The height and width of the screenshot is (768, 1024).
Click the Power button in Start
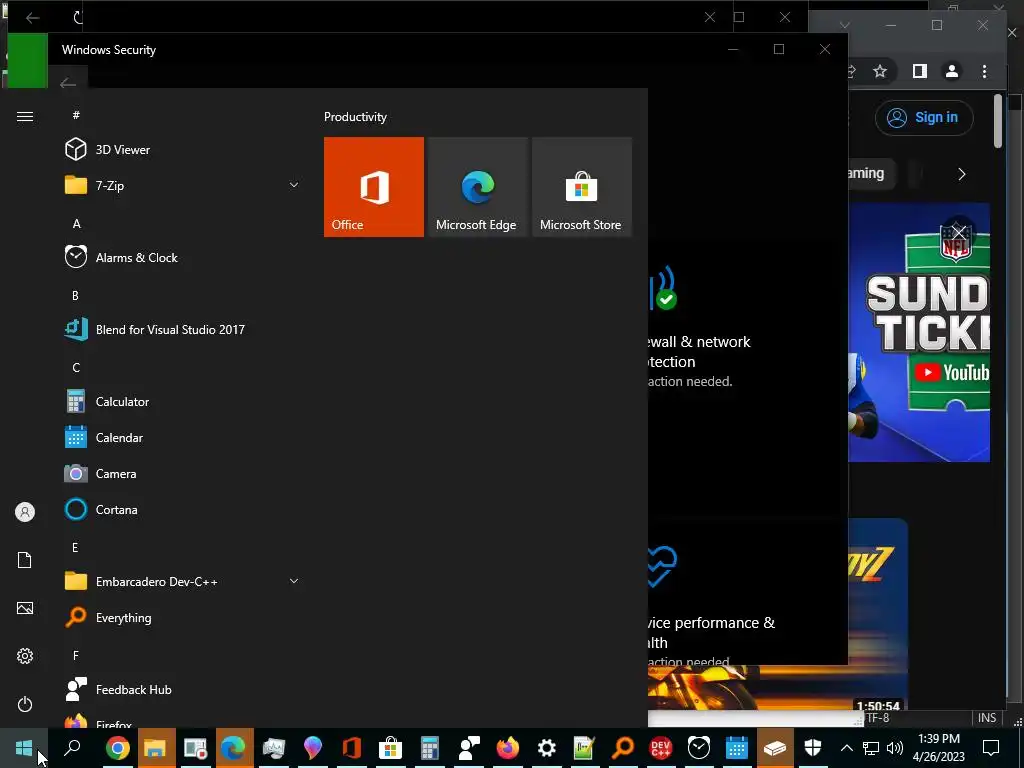[x=25, y=704]
